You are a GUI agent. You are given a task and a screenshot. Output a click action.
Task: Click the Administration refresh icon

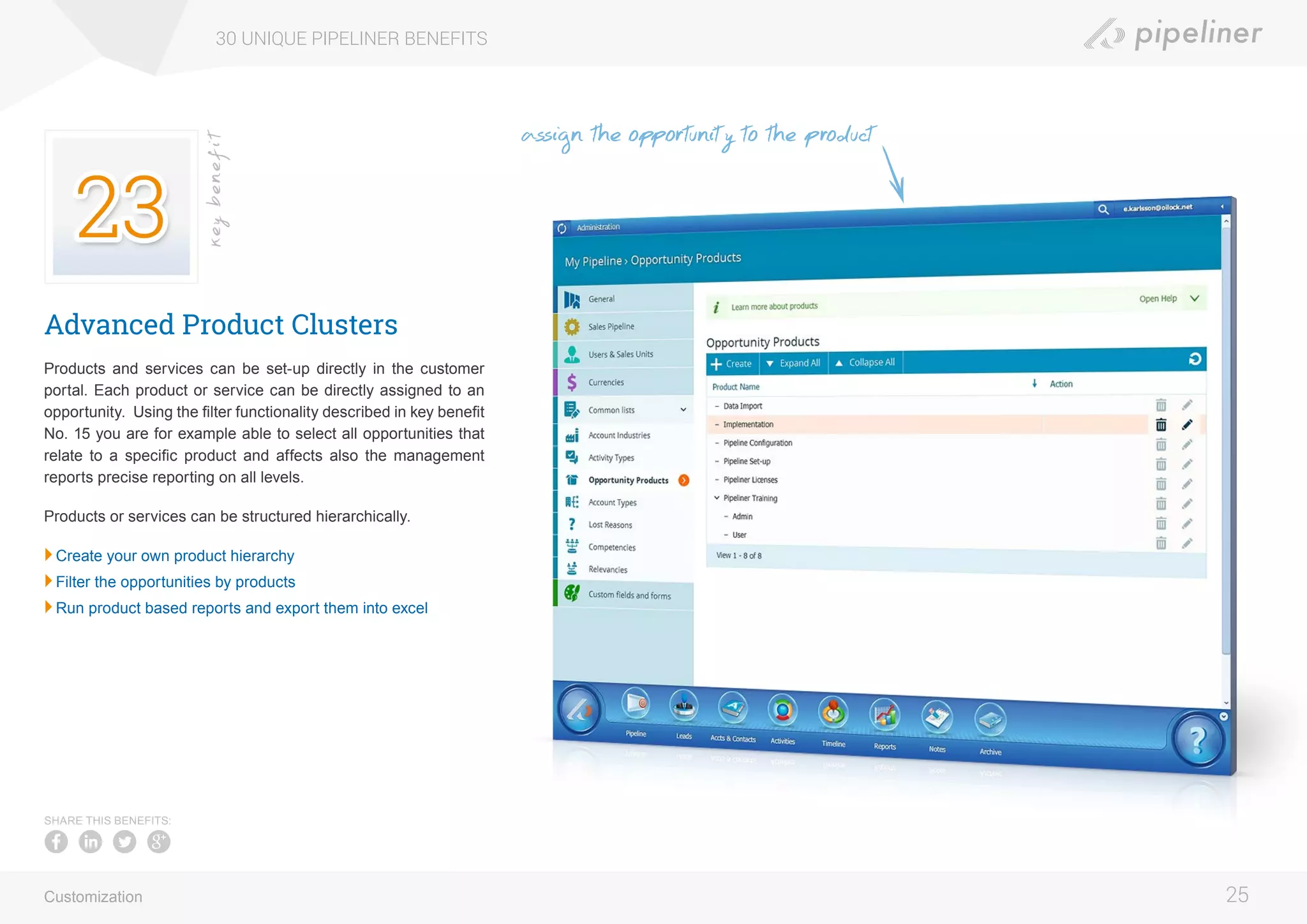(562, 228)
